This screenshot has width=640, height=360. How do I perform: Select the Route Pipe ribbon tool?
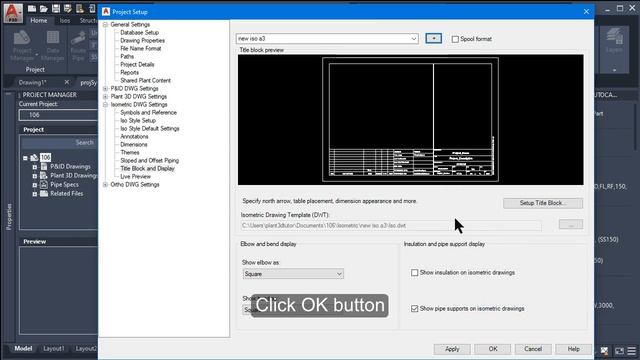click(x=78, y=46)
